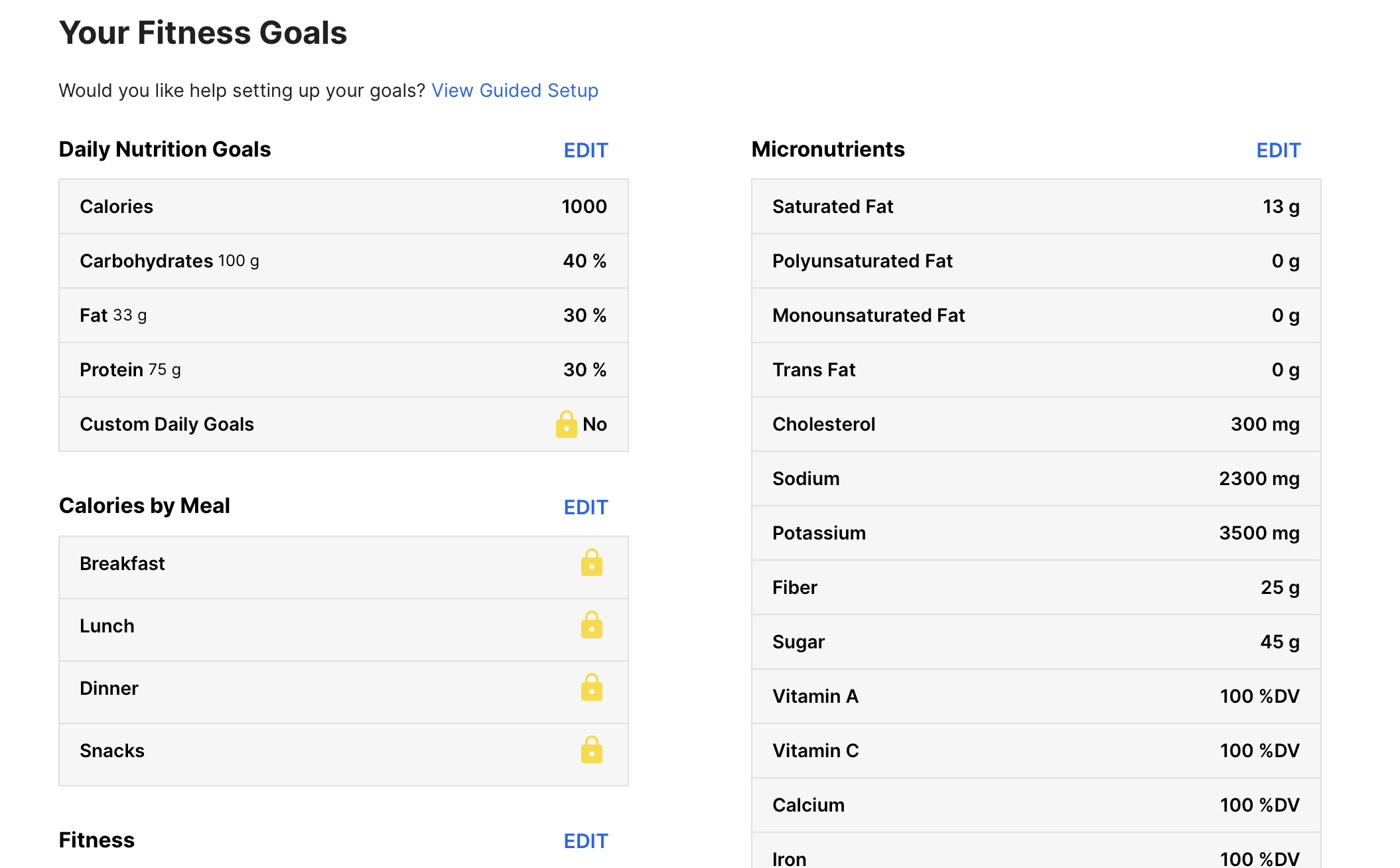This screenshot has height=868, width=1400.
Task: Click the Vitamin C 100 %DV row
Action: pyautogui.click(x=1036, y=751)
